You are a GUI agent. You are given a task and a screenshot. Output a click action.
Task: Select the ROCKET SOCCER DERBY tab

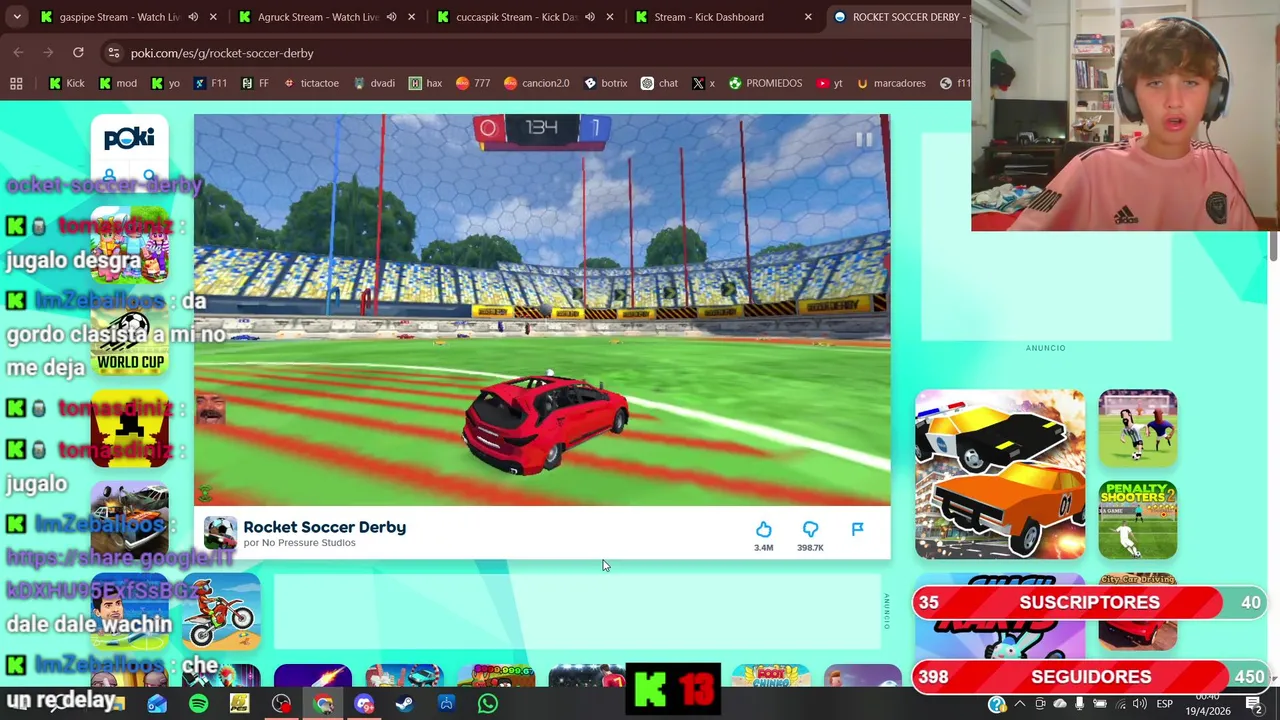click(898, 17)
